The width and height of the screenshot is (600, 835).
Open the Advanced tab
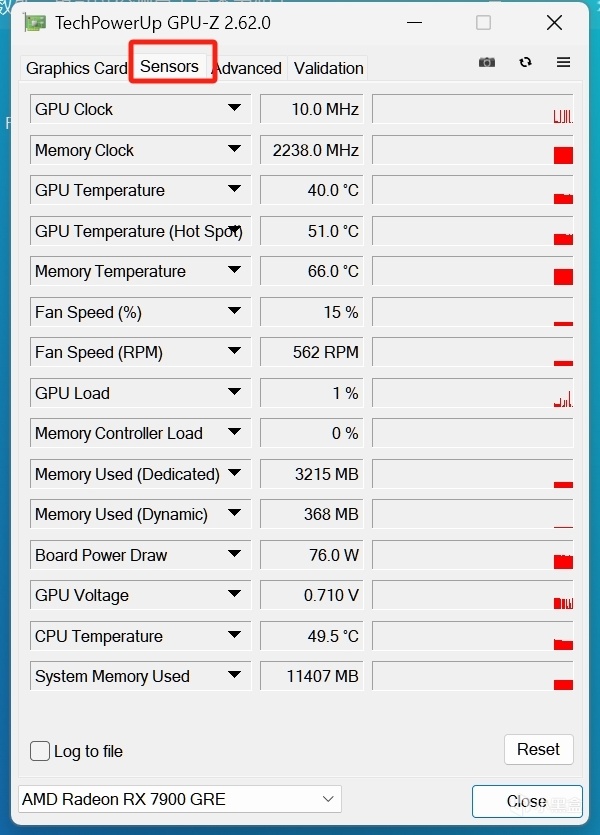point(247,68)
